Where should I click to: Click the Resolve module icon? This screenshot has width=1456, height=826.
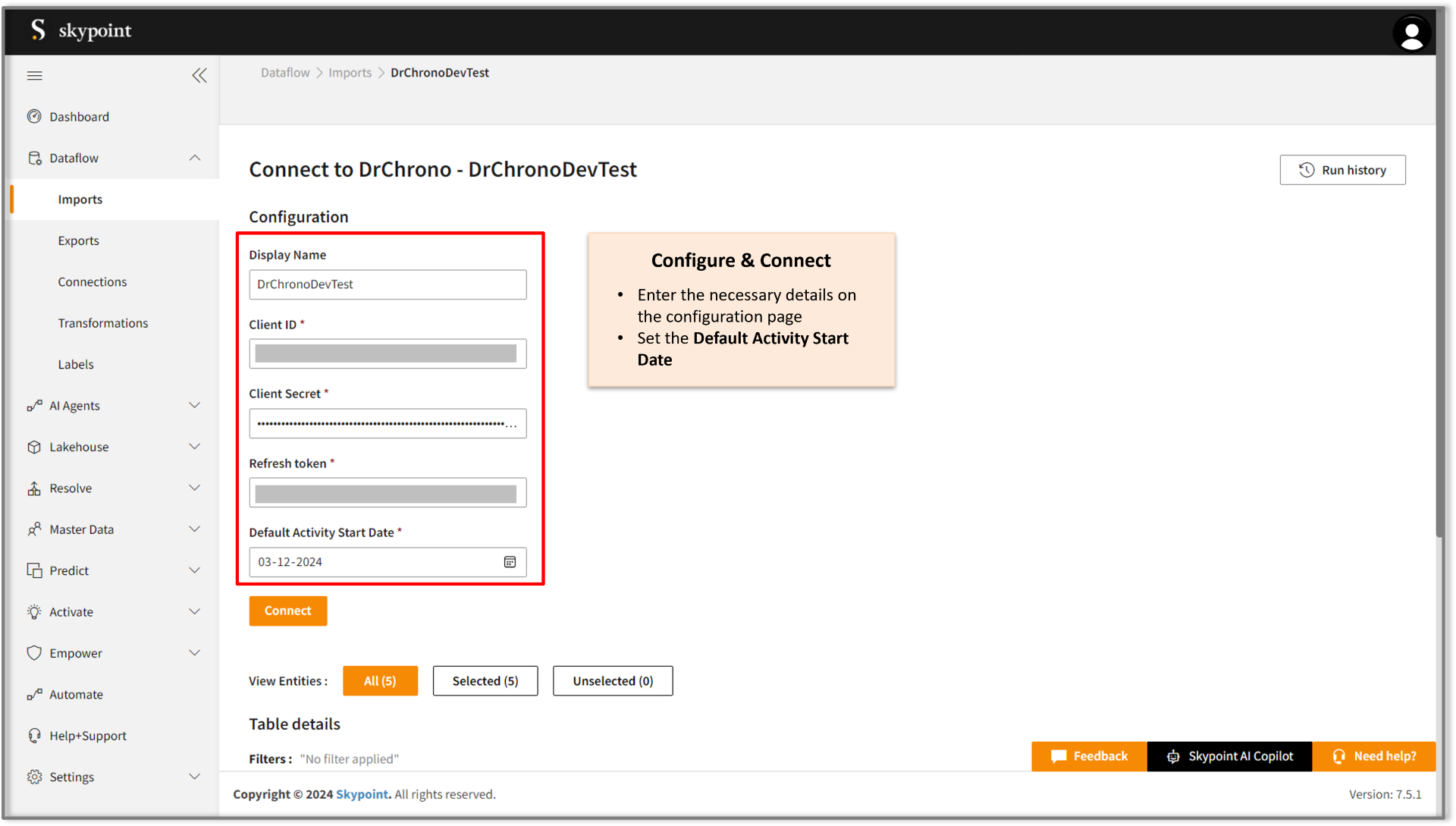(x=33, y=488)
